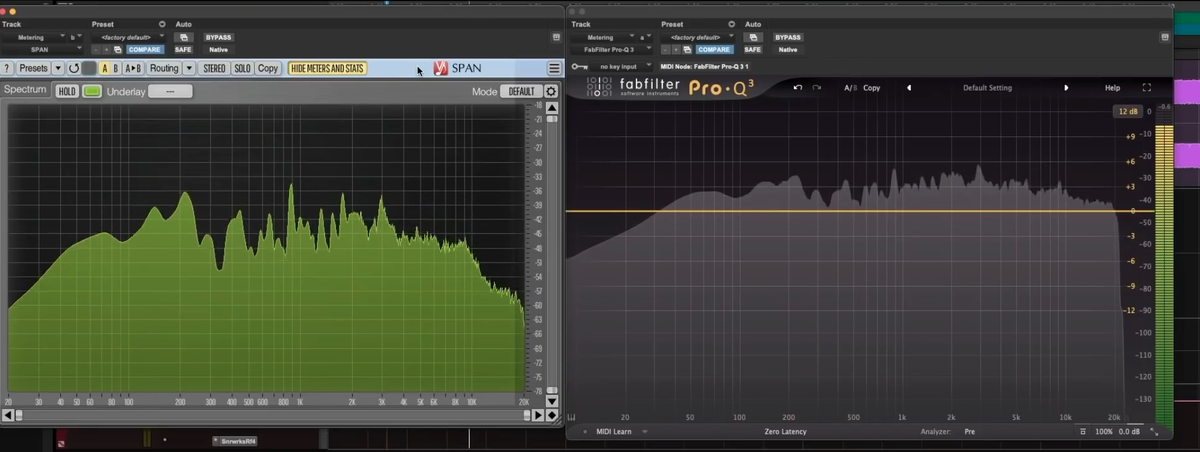This screenshot has height=452, width=1200.
Task: Open Routing dropdown arrow in SPAN
Action: pos(188,68)
